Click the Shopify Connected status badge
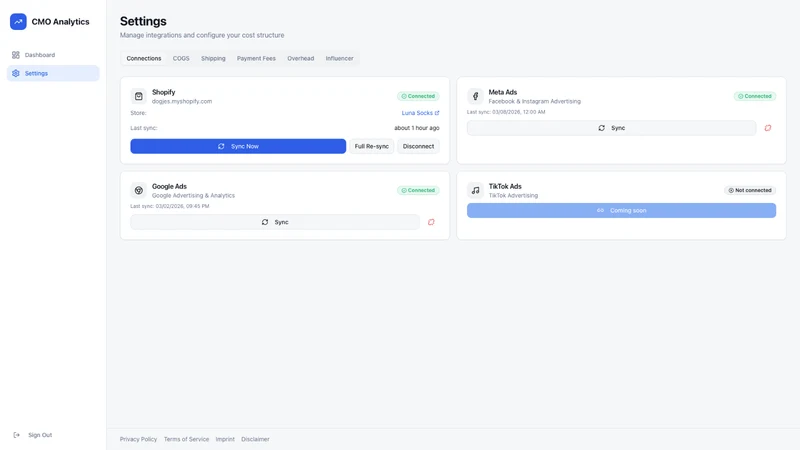This screenshot has height=450, width=800. point(418,96)
